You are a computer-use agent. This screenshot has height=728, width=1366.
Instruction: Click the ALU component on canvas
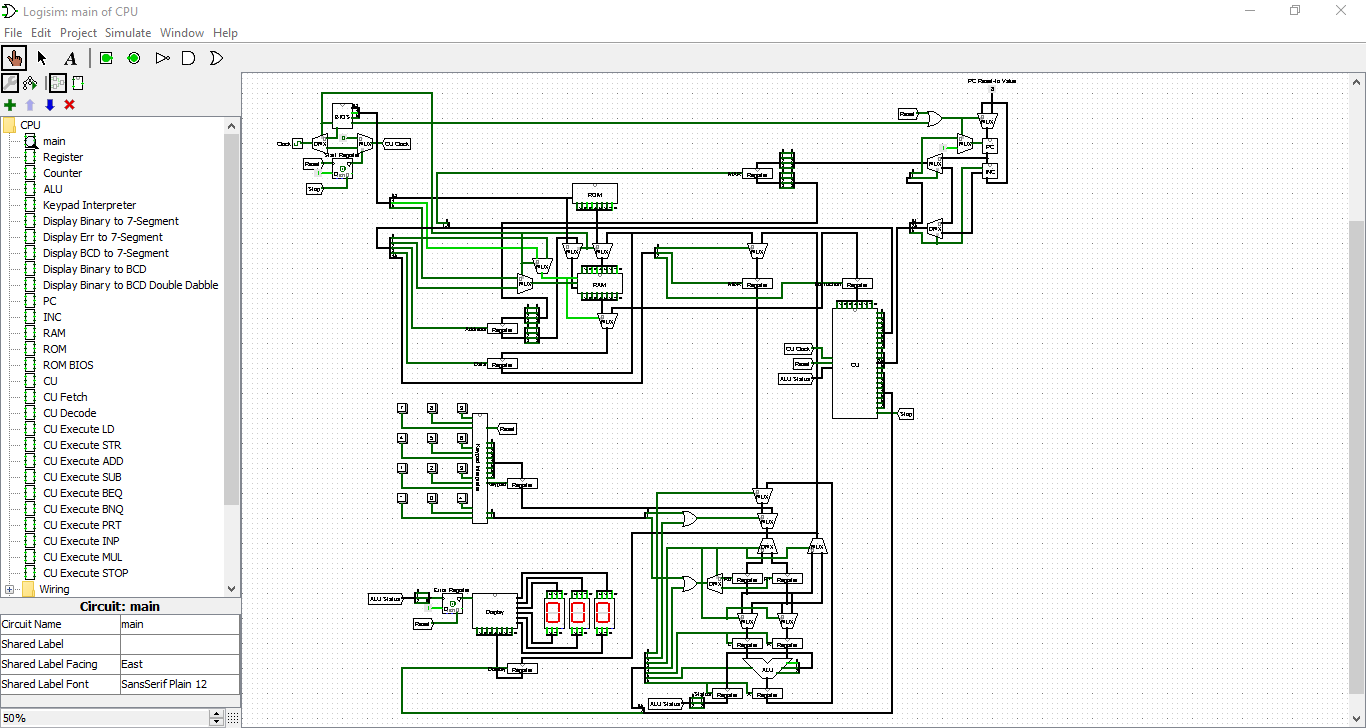pyautogui.click(x=768, y=669)
